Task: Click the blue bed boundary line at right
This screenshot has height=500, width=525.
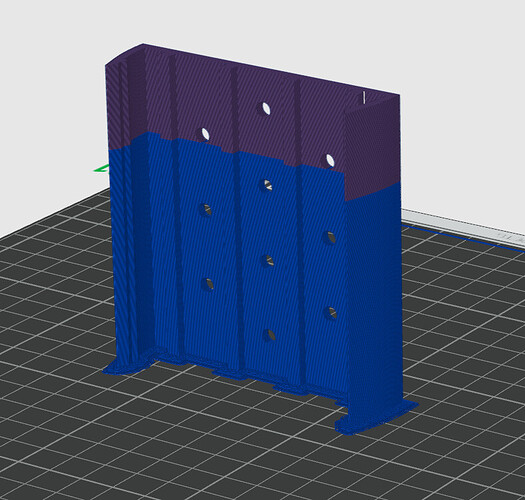Action: pos(464,237)
